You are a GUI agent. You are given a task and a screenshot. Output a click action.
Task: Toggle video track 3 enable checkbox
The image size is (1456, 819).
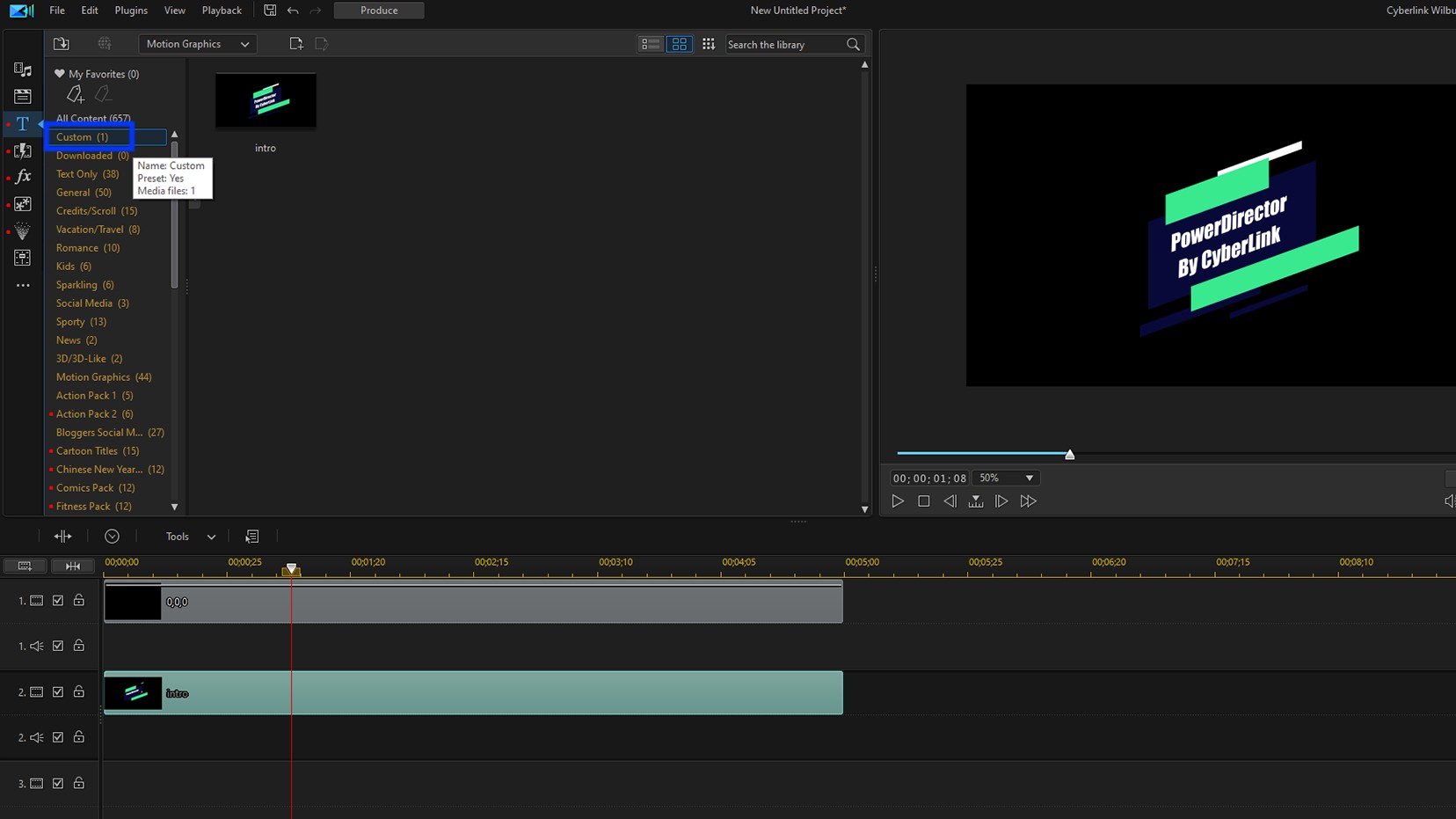click(58, 783)
